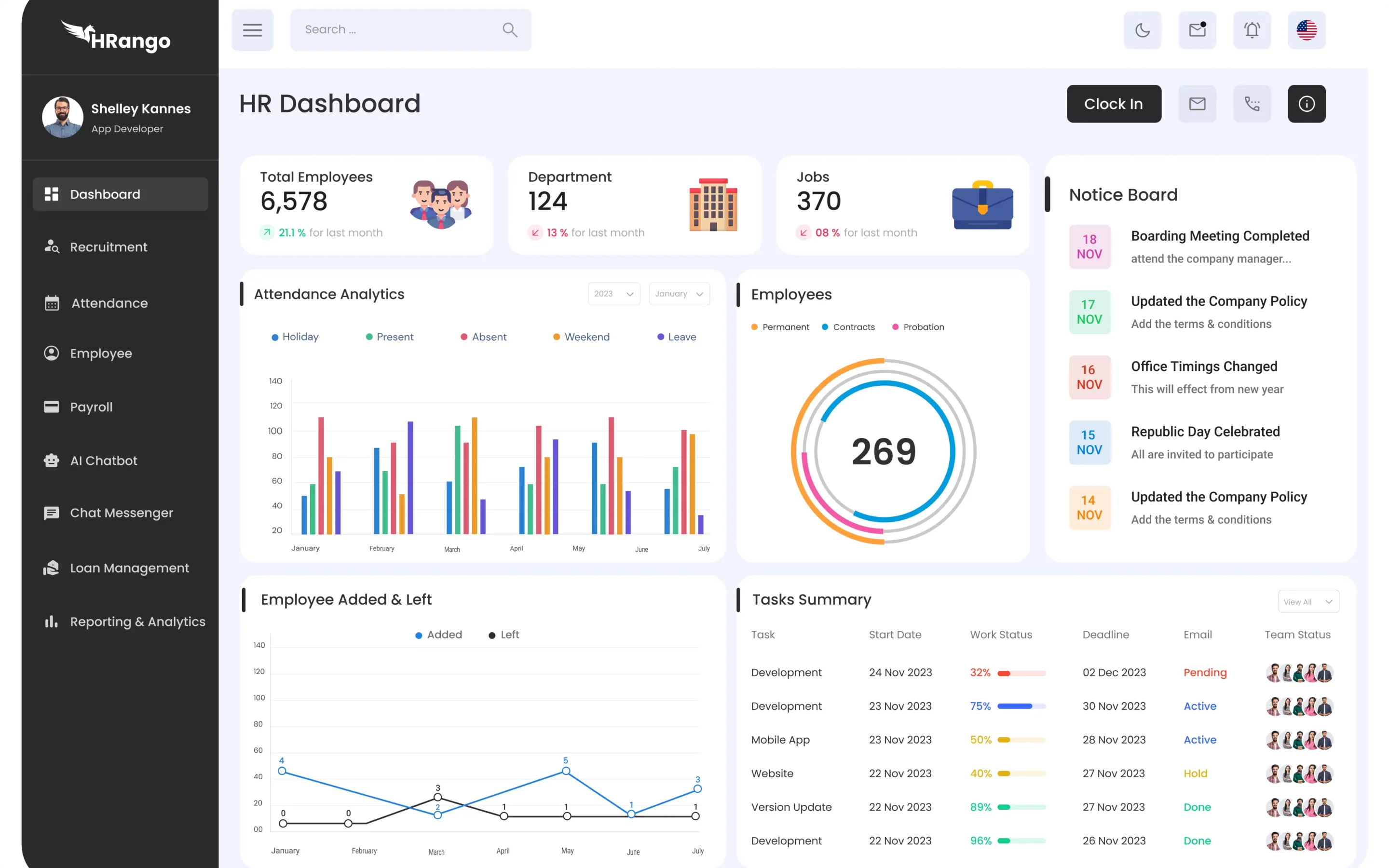This screenshot has height=868, width=1389.
Task: Click the phone call icon button
Action: (1252, 104)
